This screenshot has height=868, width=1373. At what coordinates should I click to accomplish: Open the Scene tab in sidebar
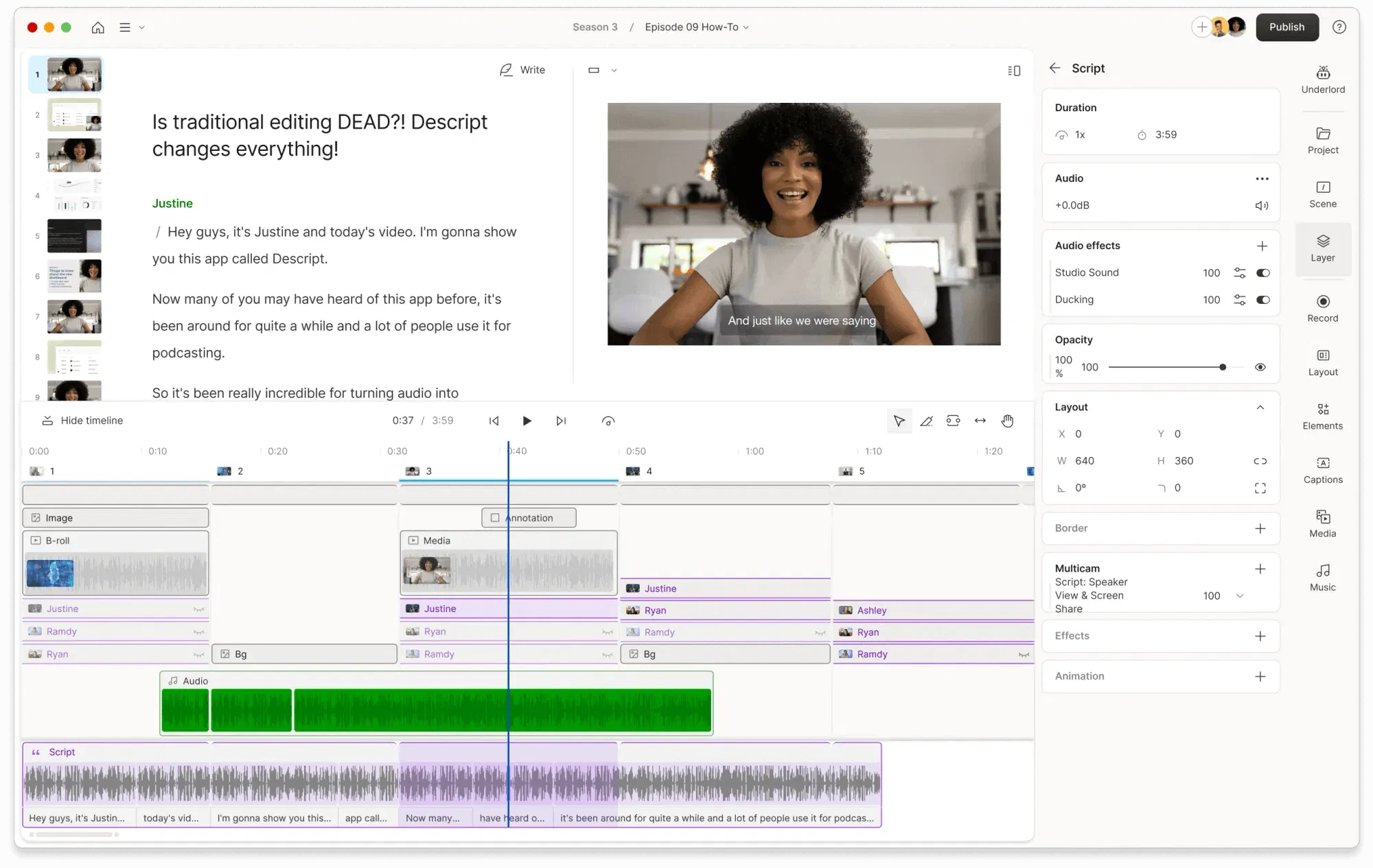tap(1322, 194)
